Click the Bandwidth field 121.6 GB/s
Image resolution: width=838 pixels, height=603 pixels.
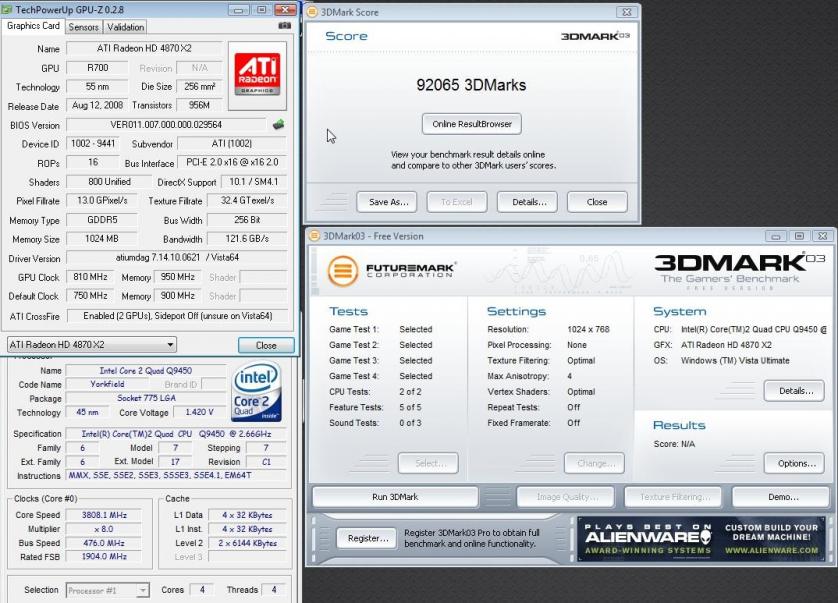(x=247, y=239)
